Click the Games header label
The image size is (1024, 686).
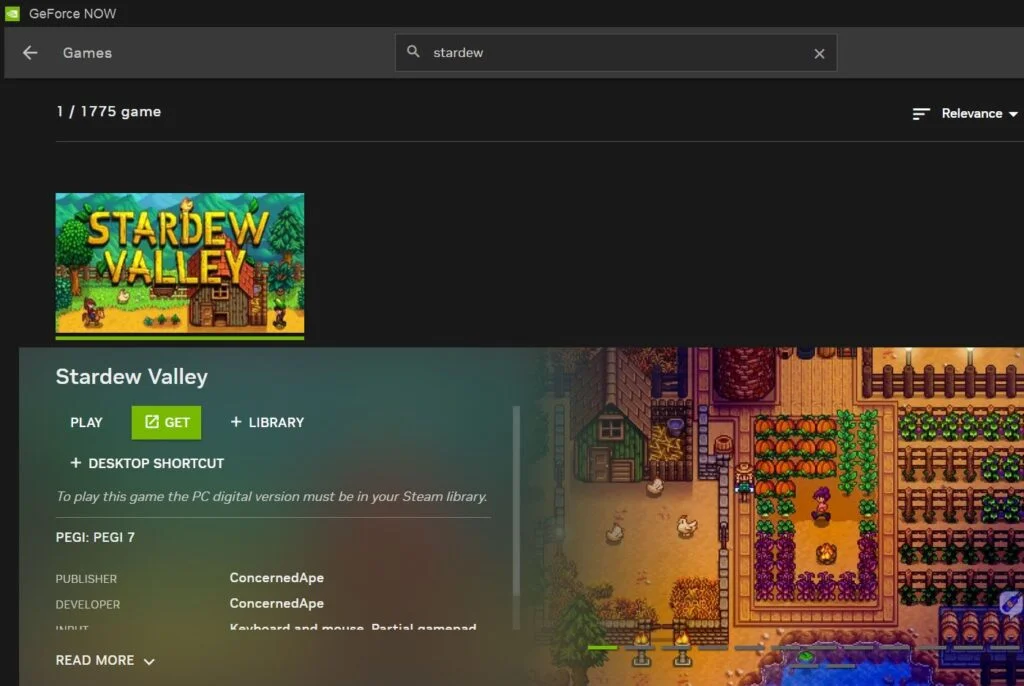pos(88,53)
